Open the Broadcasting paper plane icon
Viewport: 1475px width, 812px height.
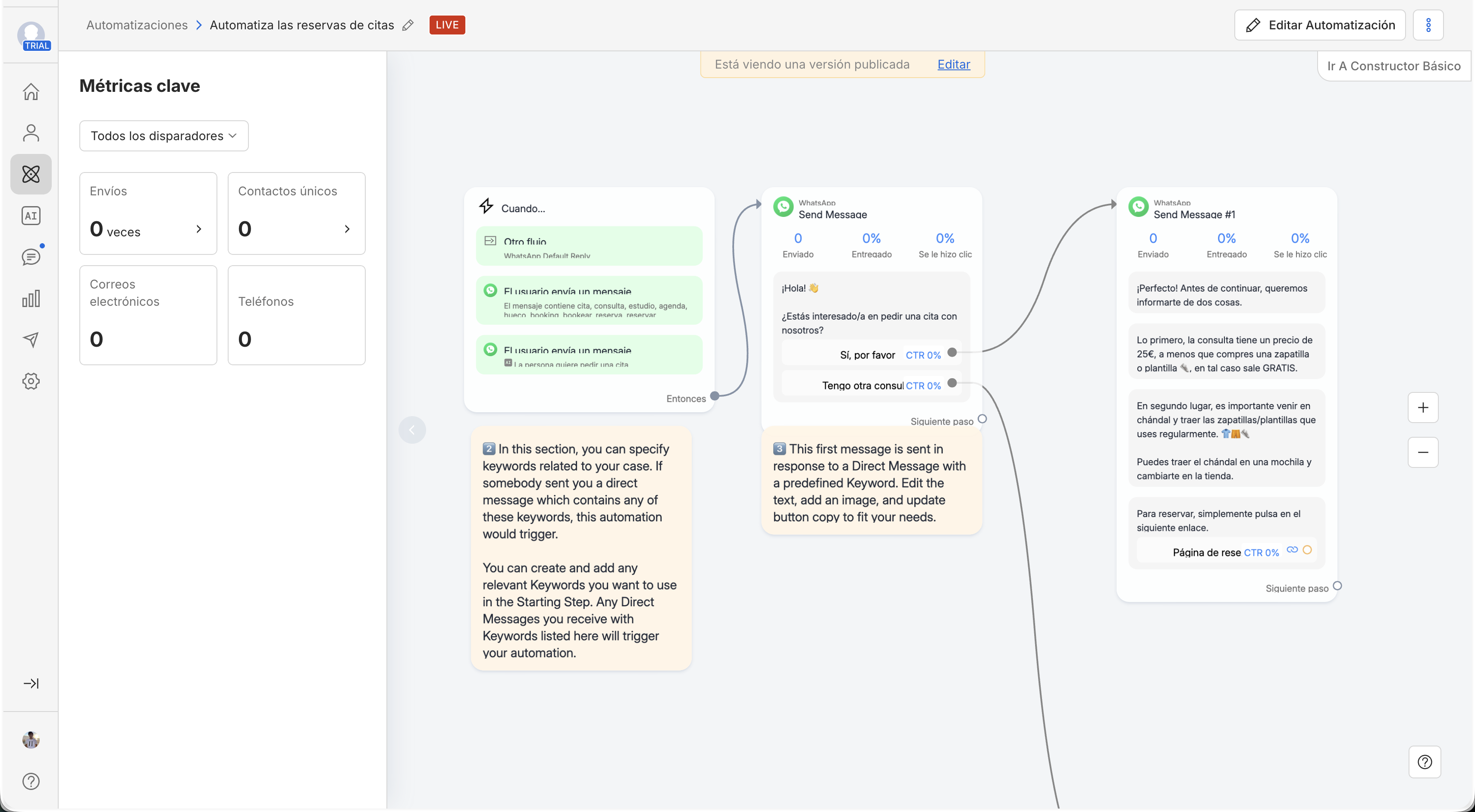tap(31, 339)
